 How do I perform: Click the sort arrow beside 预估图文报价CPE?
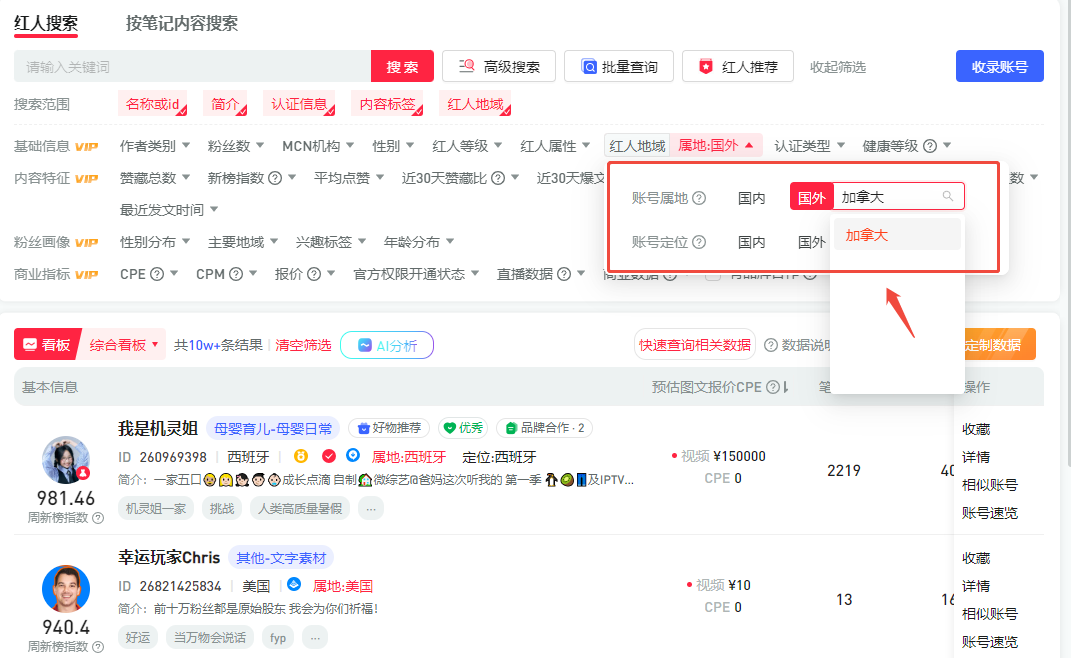click(786, 387)
